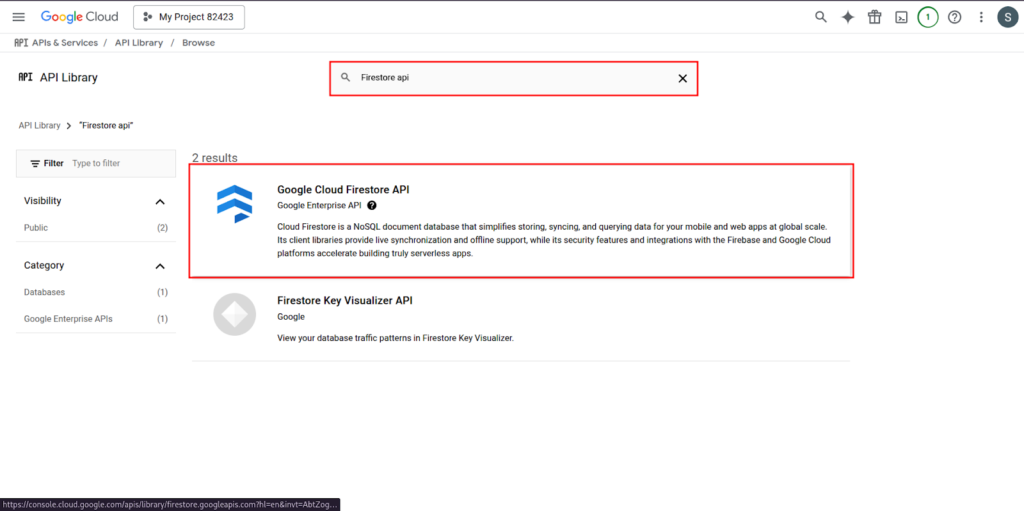Go to API Library breadcrumb in header

139,42
